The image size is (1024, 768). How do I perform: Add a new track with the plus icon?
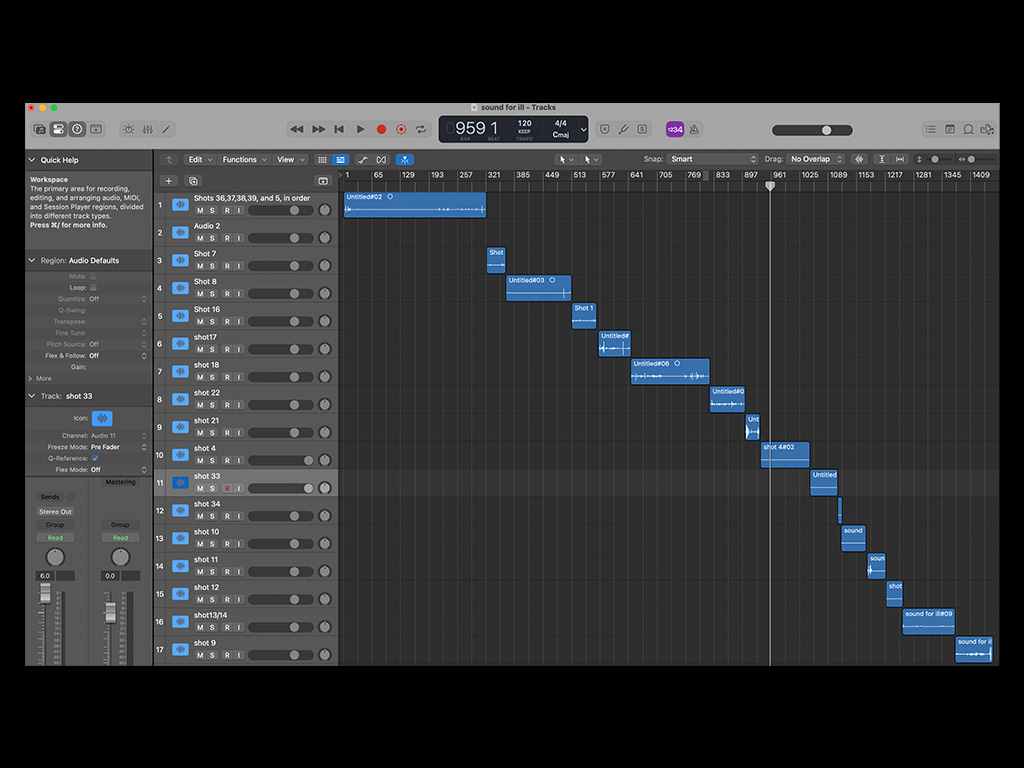pyautogui.click(x=169, y=181)
